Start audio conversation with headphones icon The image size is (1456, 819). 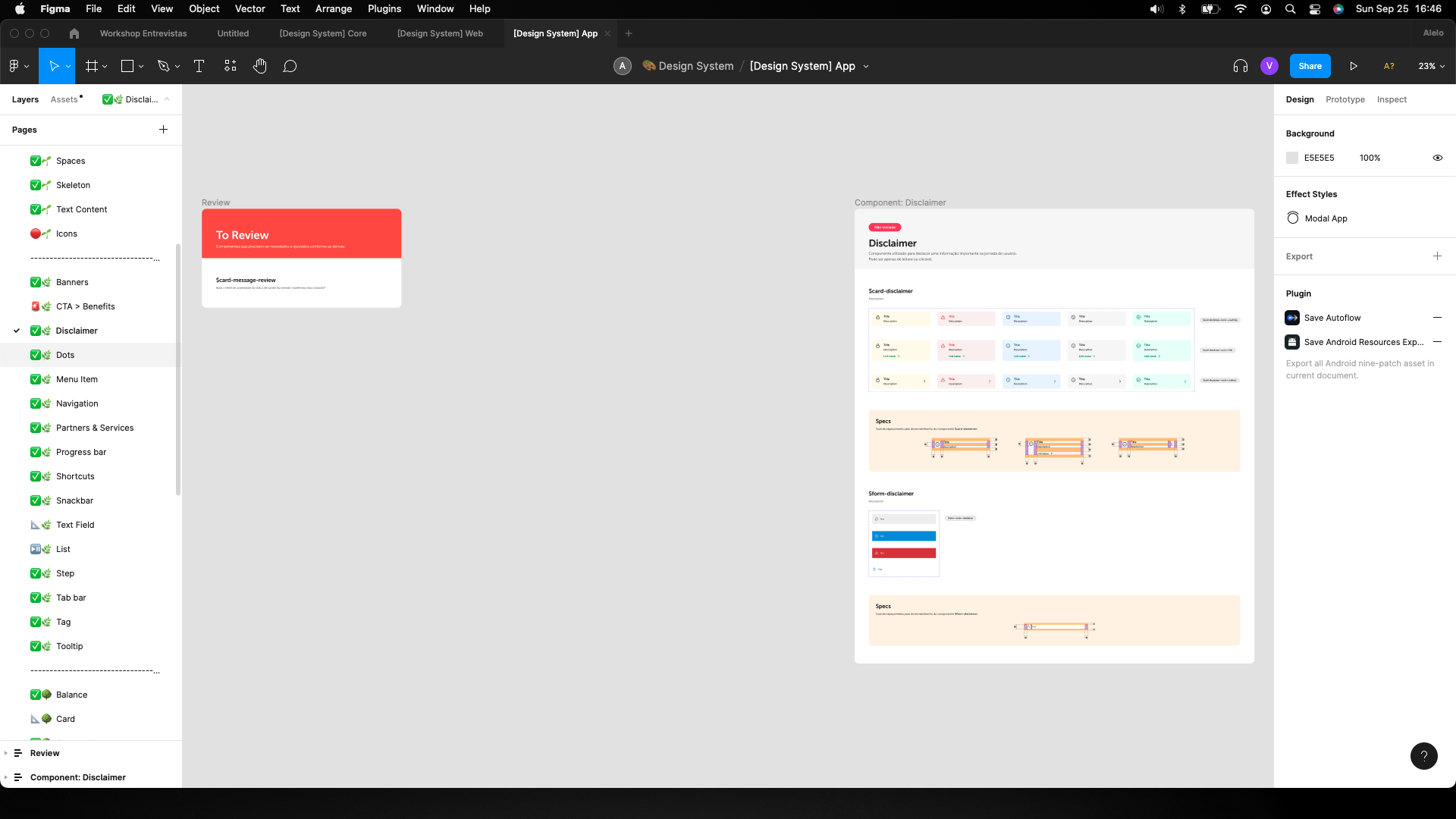point(1241,66)
